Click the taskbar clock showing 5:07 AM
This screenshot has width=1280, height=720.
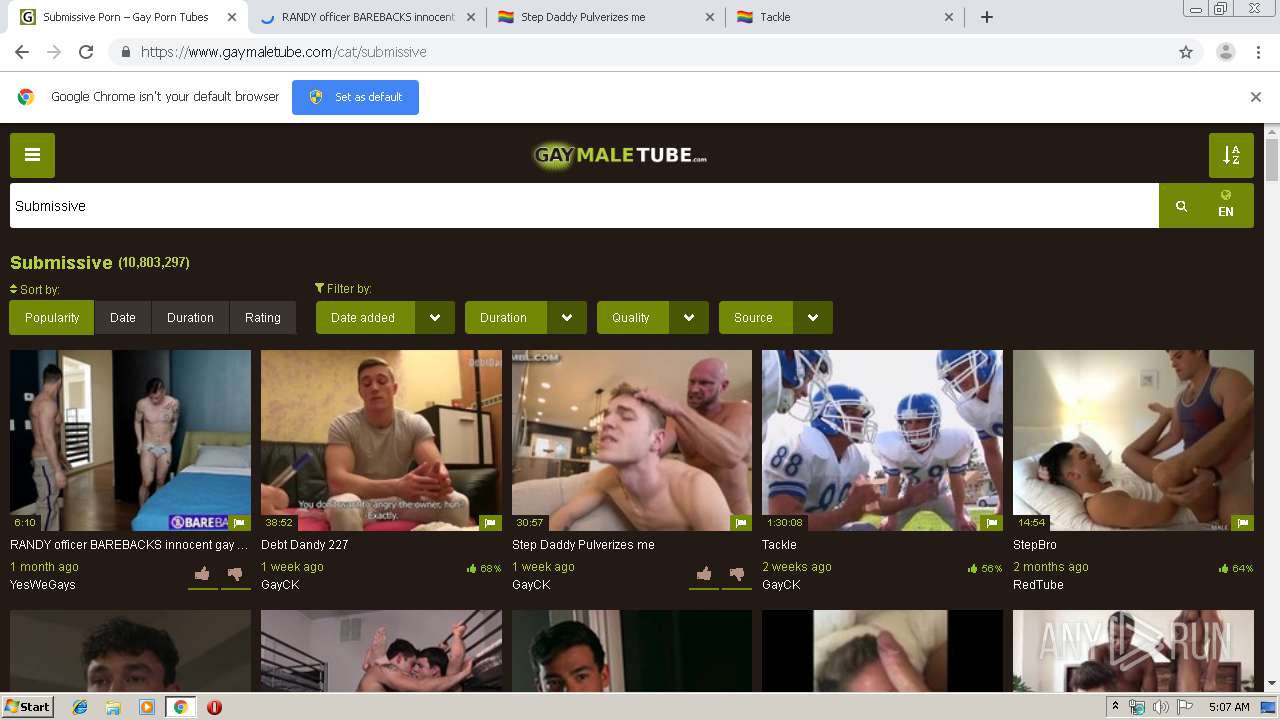pyautogui.click(x=1229, y=707)
